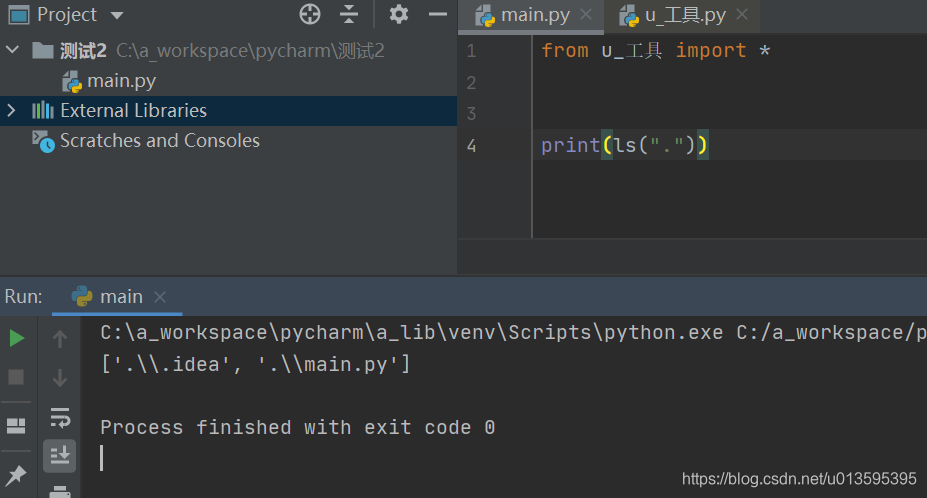Screen dimensions: 927x498
Task: Toggle scroll to end of output
Action: pos(60,455)
